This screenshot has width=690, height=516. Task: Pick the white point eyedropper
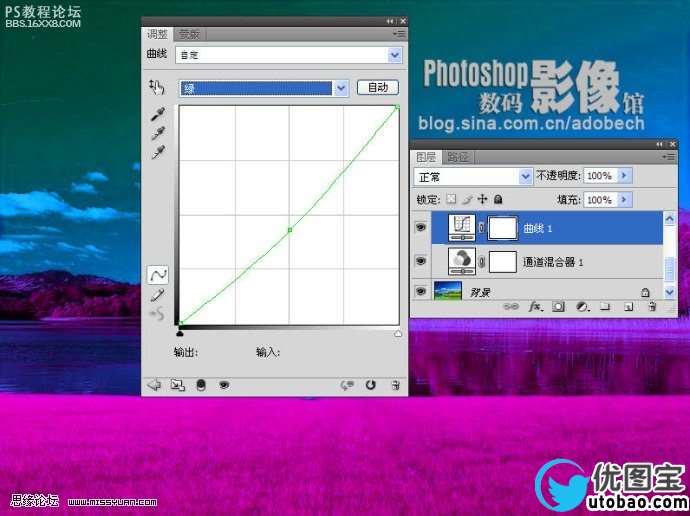[158, 152]
